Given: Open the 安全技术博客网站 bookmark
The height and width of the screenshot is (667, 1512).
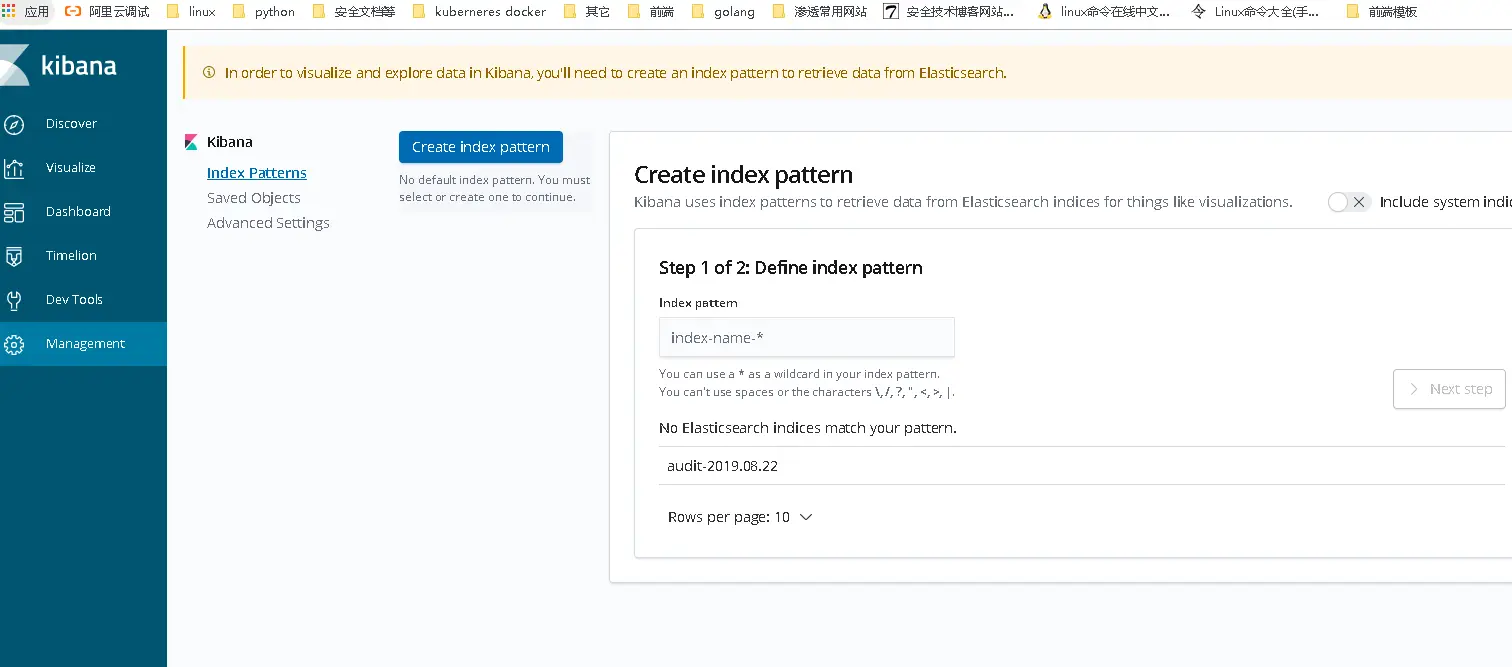Looking at the screenshot, I should coord(949,12).
